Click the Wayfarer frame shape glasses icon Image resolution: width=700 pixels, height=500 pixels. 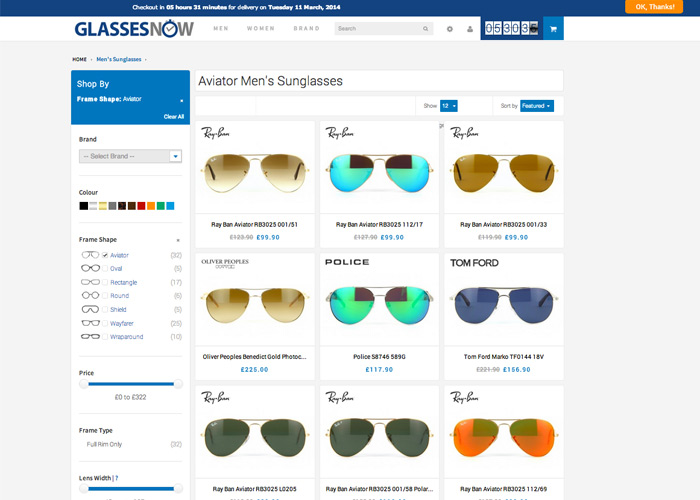90,323
